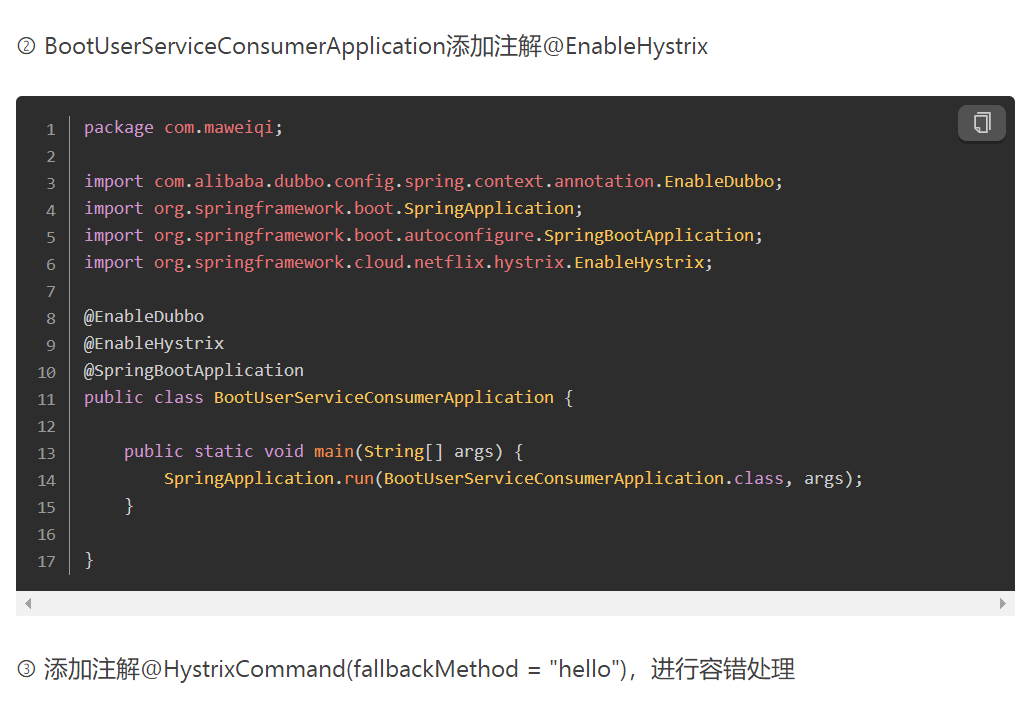Click the 'SpringApplication.run(...)' statement on line 14
This screenshot has width=1022, height=706.
click(513, 479)
